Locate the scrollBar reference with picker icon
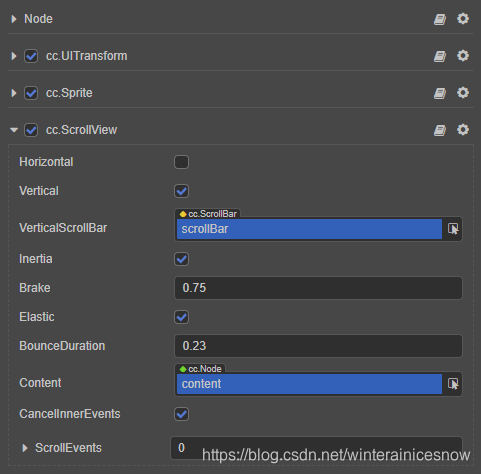This screenshot has width=481, height=474. [x=453, y=229]
